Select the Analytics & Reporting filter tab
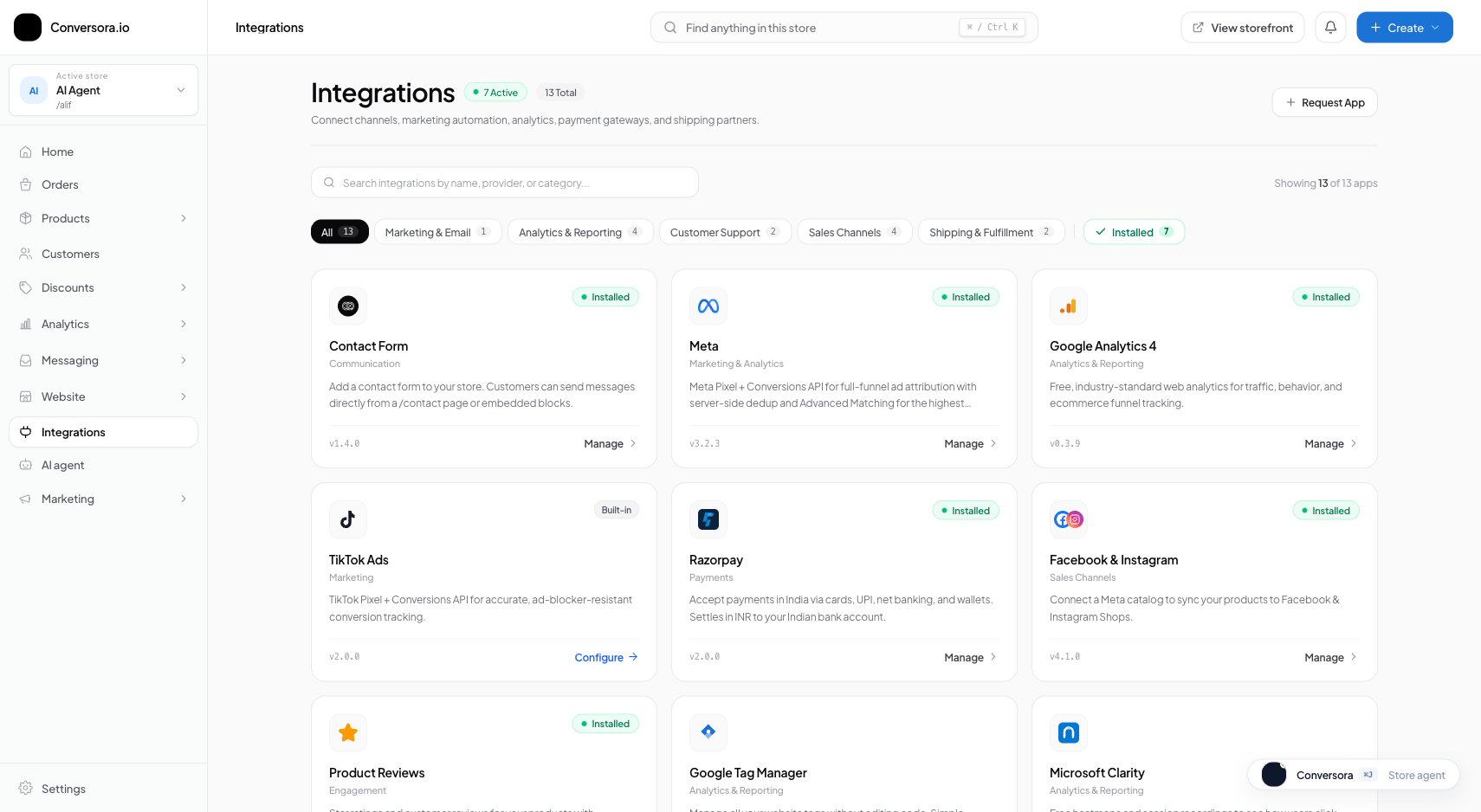Viewport: 1481px width, 812px height. click(580, 232)
